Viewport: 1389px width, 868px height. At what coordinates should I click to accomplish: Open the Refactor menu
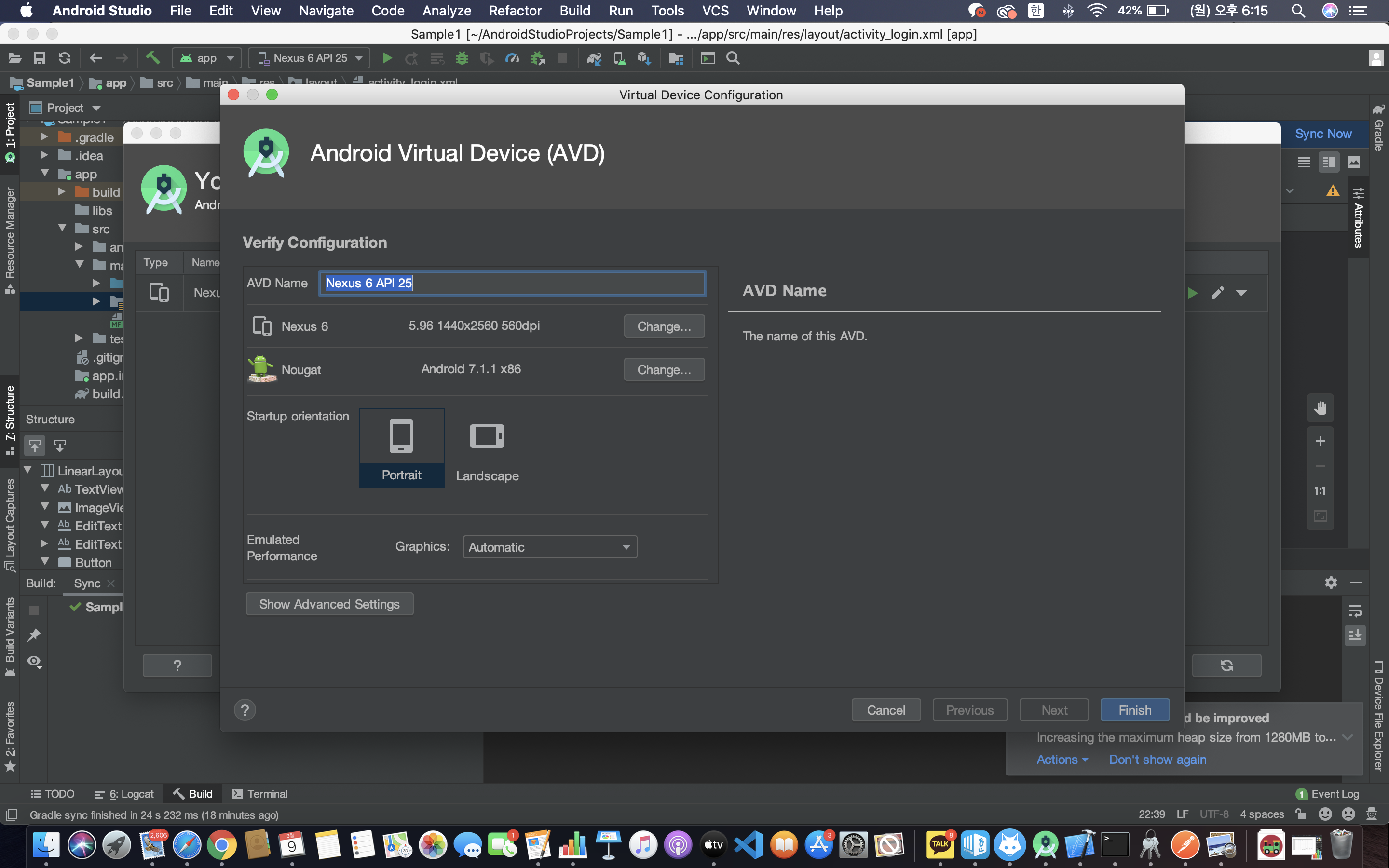tap(515, 10)
